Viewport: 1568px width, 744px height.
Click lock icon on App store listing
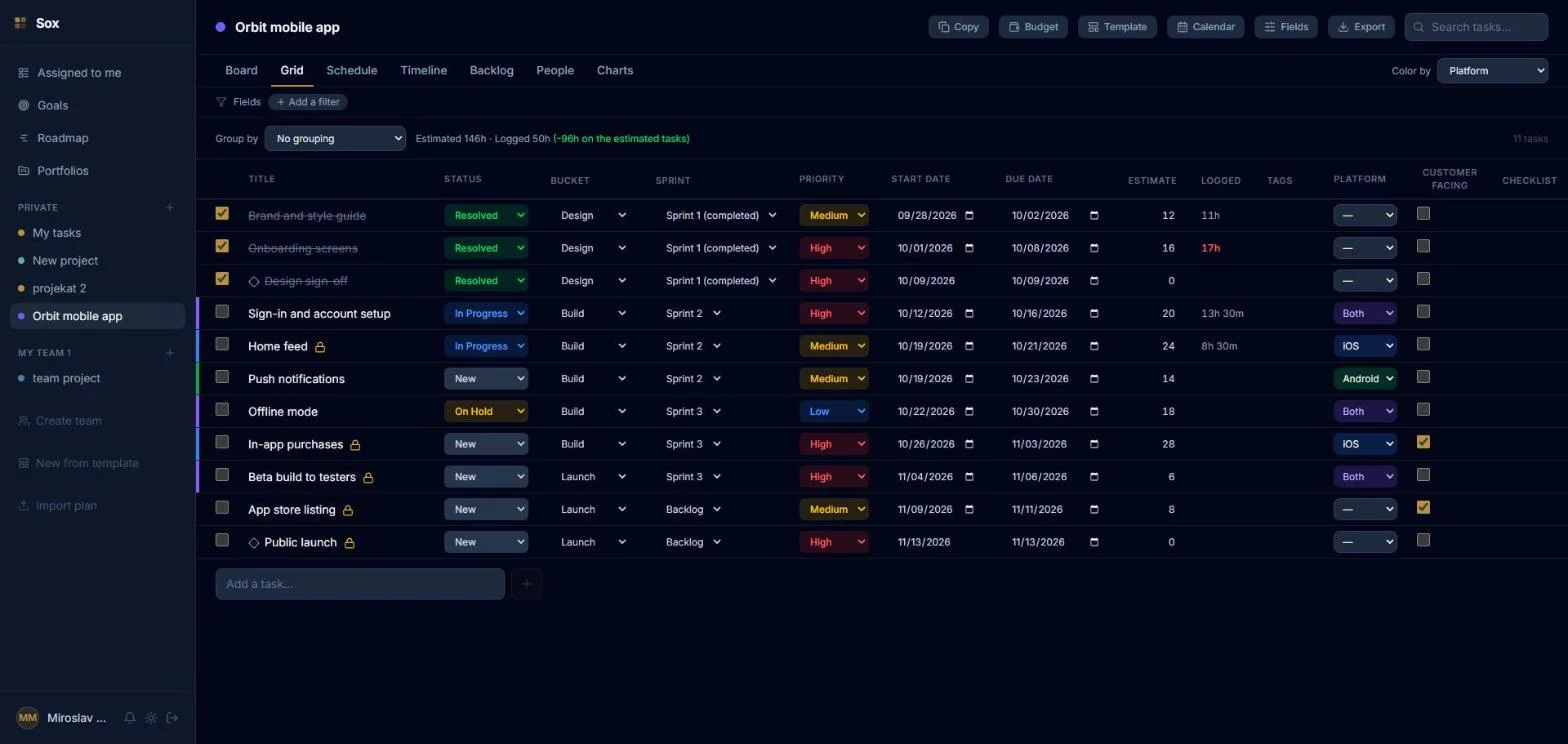[348, 510]
